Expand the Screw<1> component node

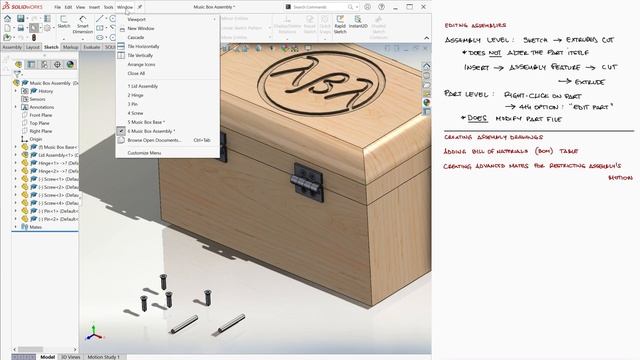[x=16, y=179]
